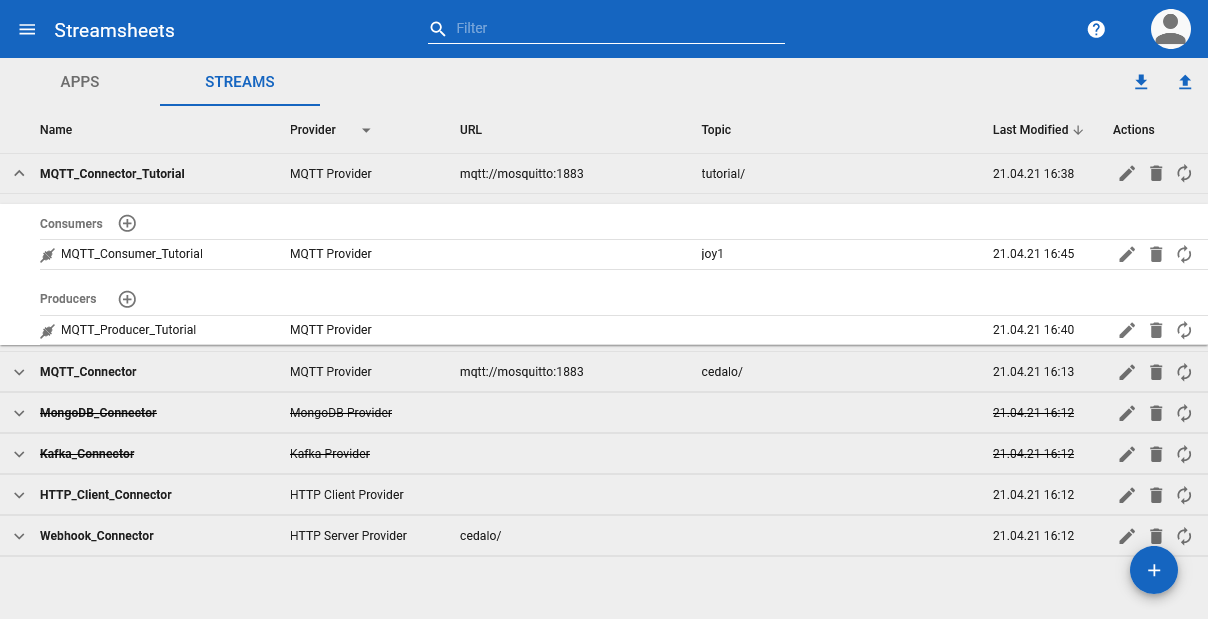The image size is (1208, 620).
Task: Click the search magnifier icon
Action: point(438,29)
